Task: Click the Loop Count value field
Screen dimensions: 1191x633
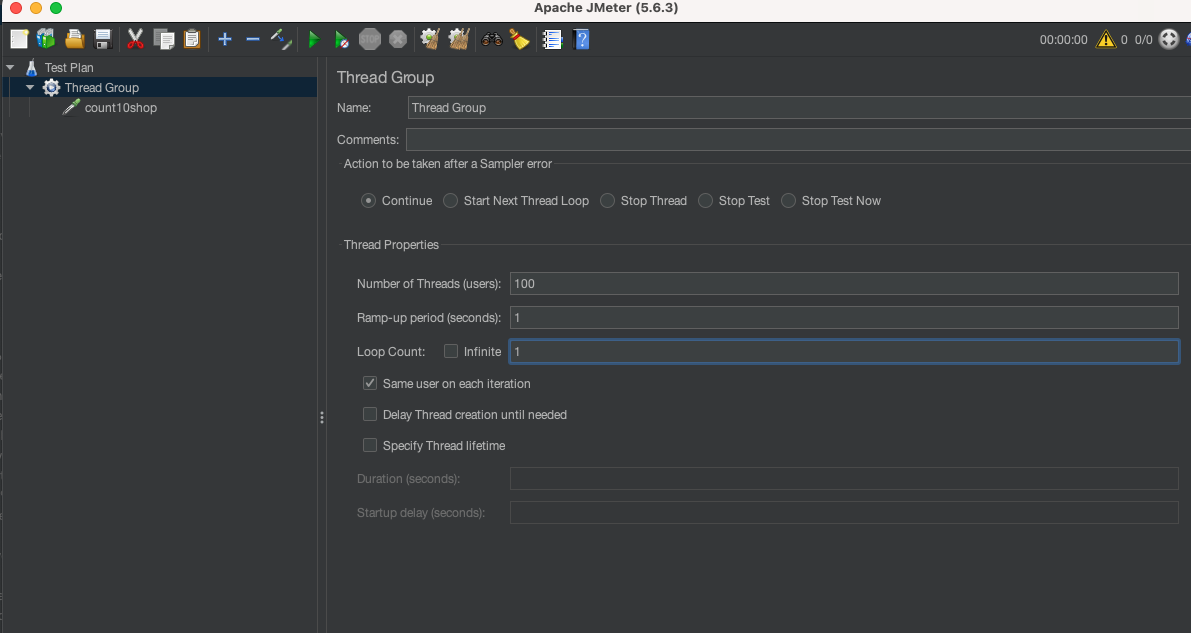Action: pos(844,351)
